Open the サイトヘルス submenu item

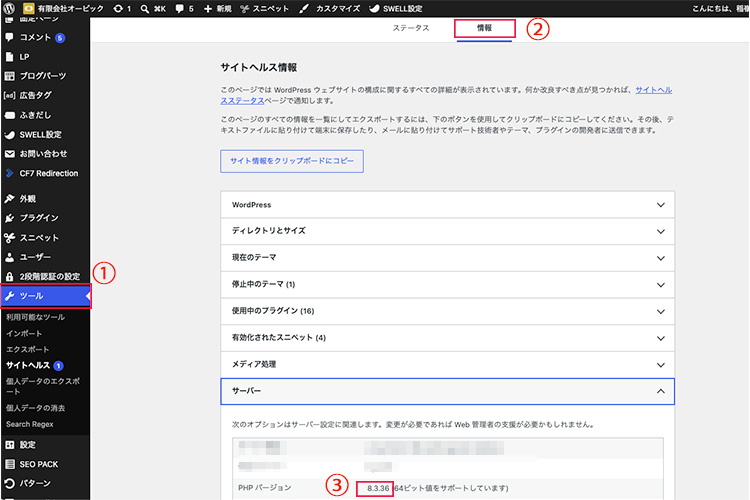[x=28, y=365]
